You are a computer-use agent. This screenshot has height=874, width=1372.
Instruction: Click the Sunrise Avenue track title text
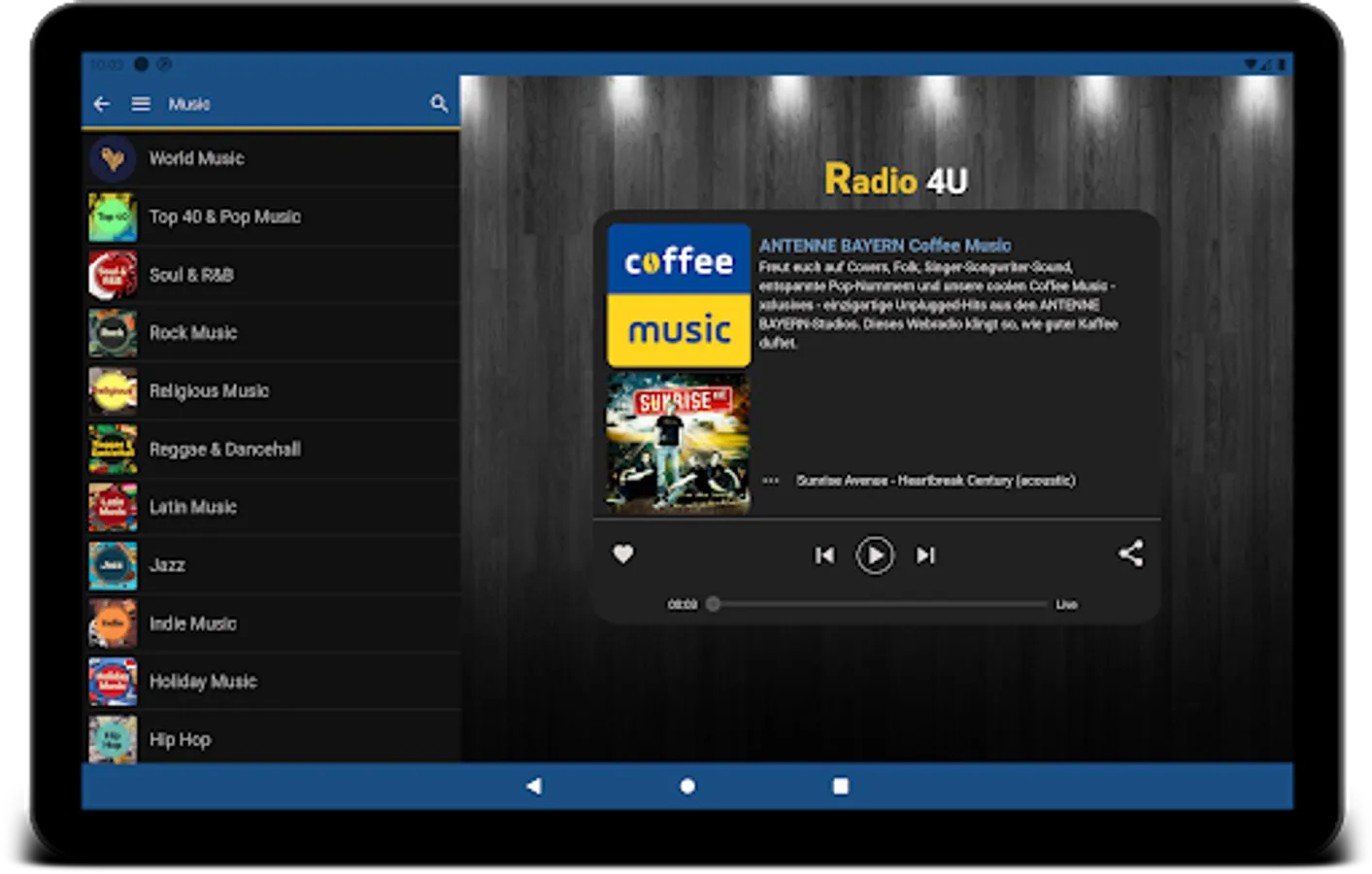click(x=936, y=481)
